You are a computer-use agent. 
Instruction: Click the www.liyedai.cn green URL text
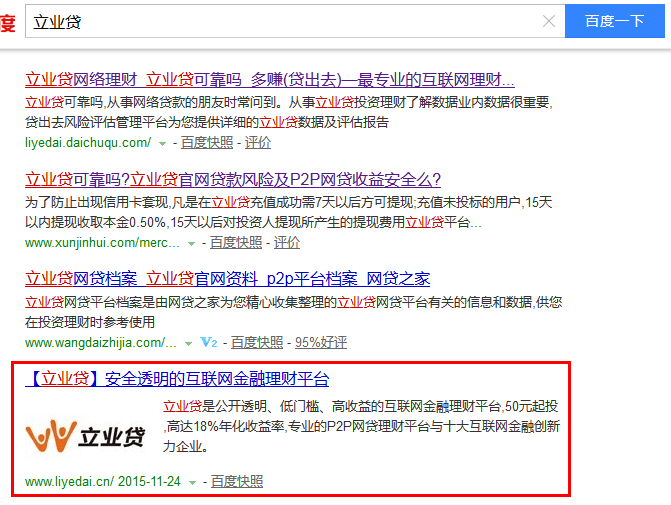click(x=69, y=481)
